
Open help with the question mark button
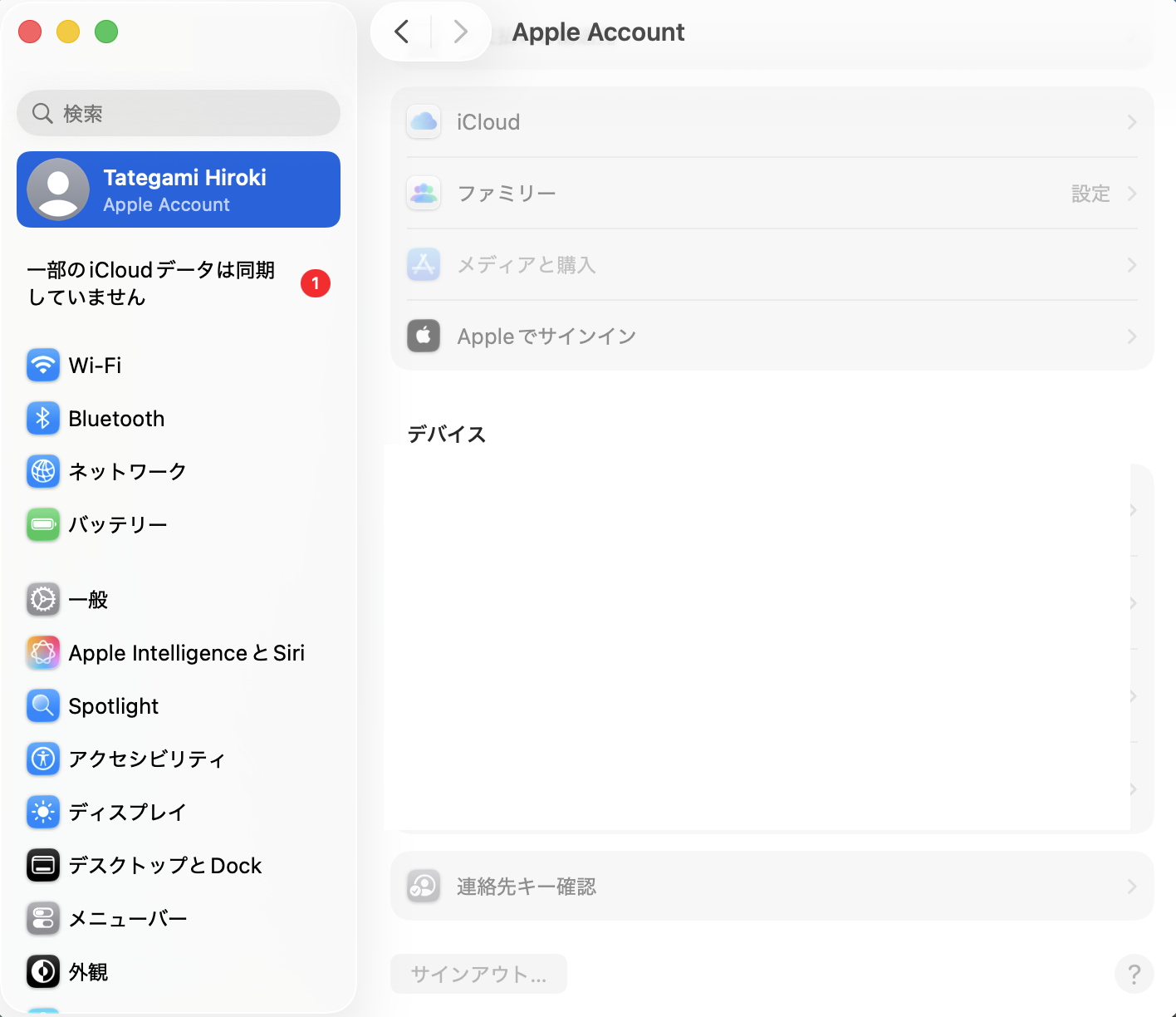point(1134,974)
